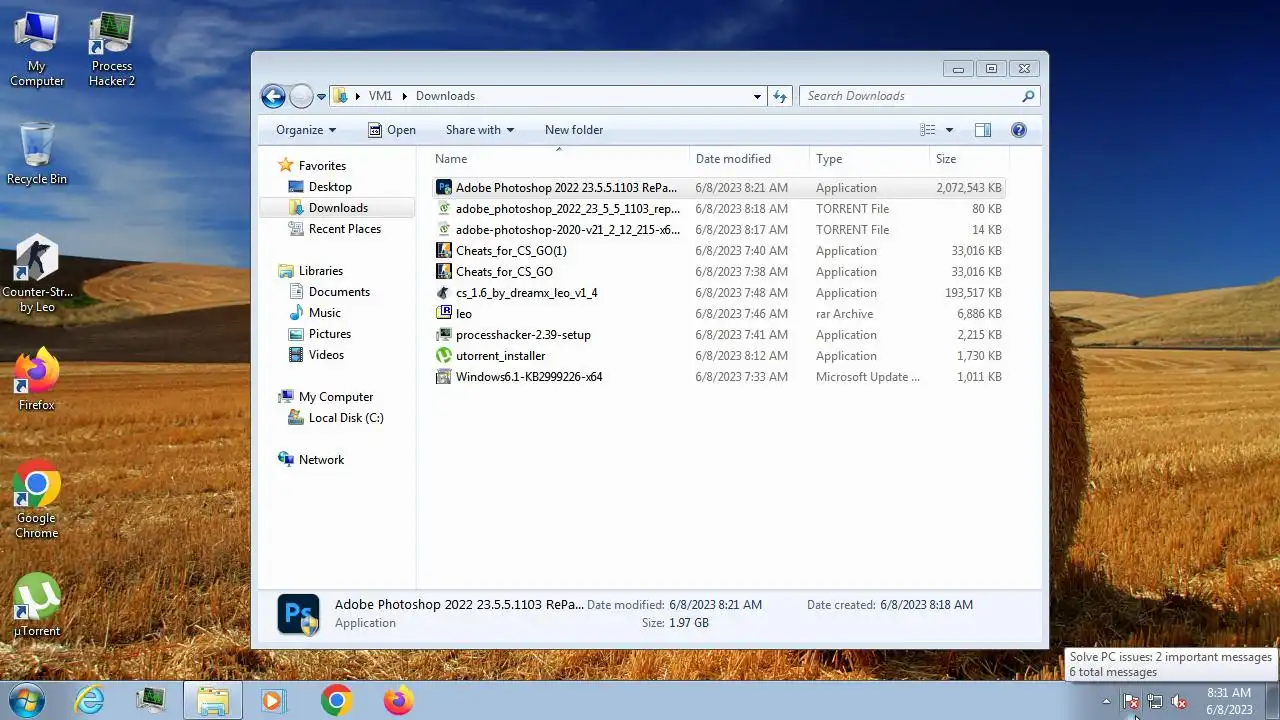Click Windows Explorer taskbar button

pos(212,700)
